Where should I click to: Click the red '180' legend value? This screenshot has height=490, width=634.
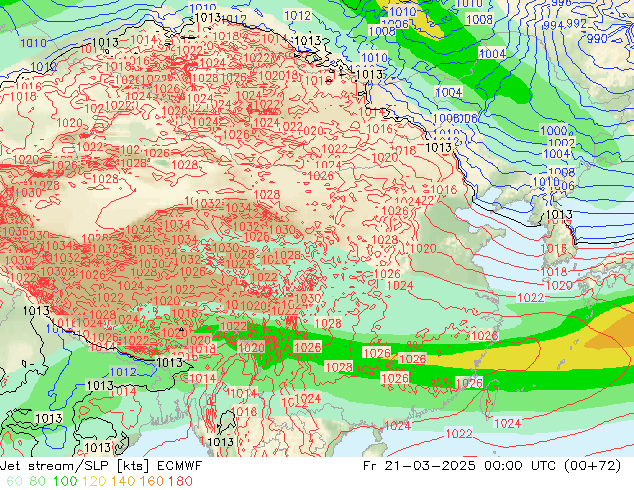pyautogui.click(x=180, y=481)
